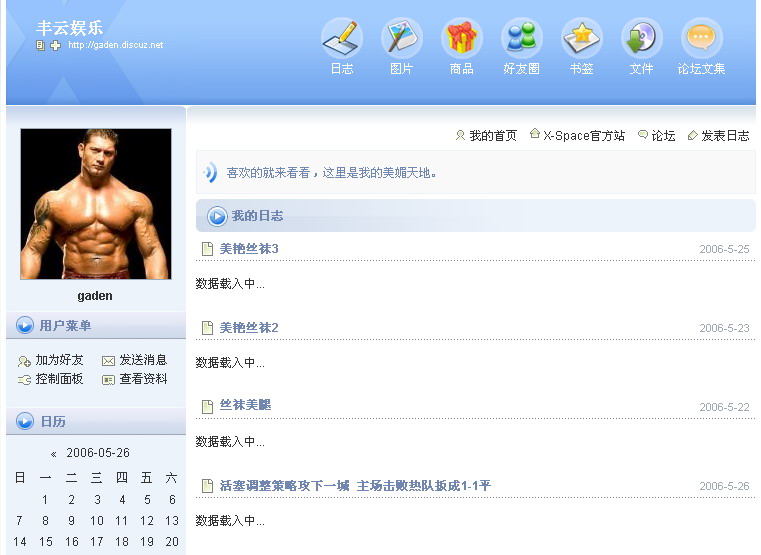
Task: Click the envelope icon beside 发送消息
Action: tap(108, 361)
